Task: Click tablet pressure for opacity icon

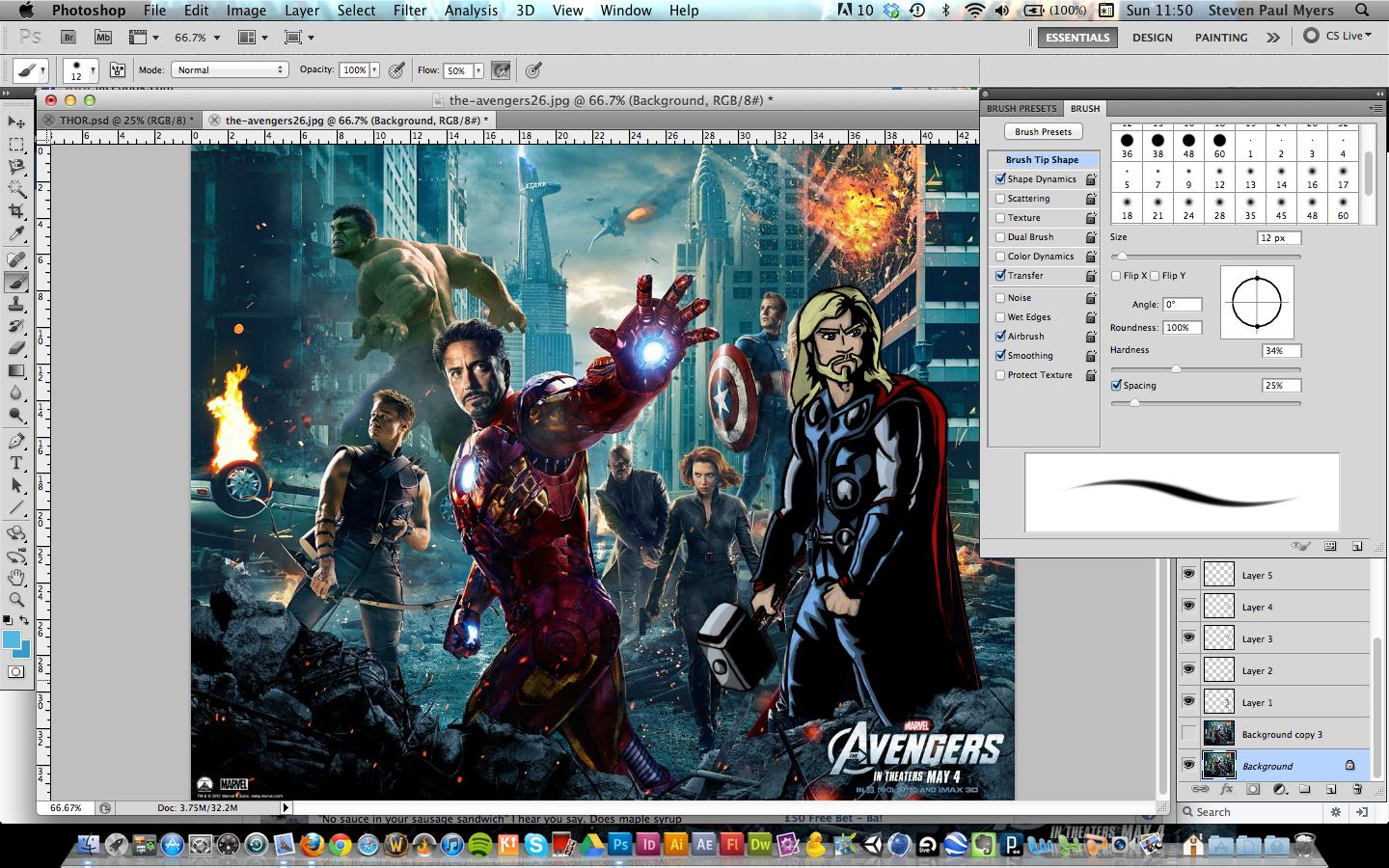Action: pyautogui.click(x=396, y=69)
